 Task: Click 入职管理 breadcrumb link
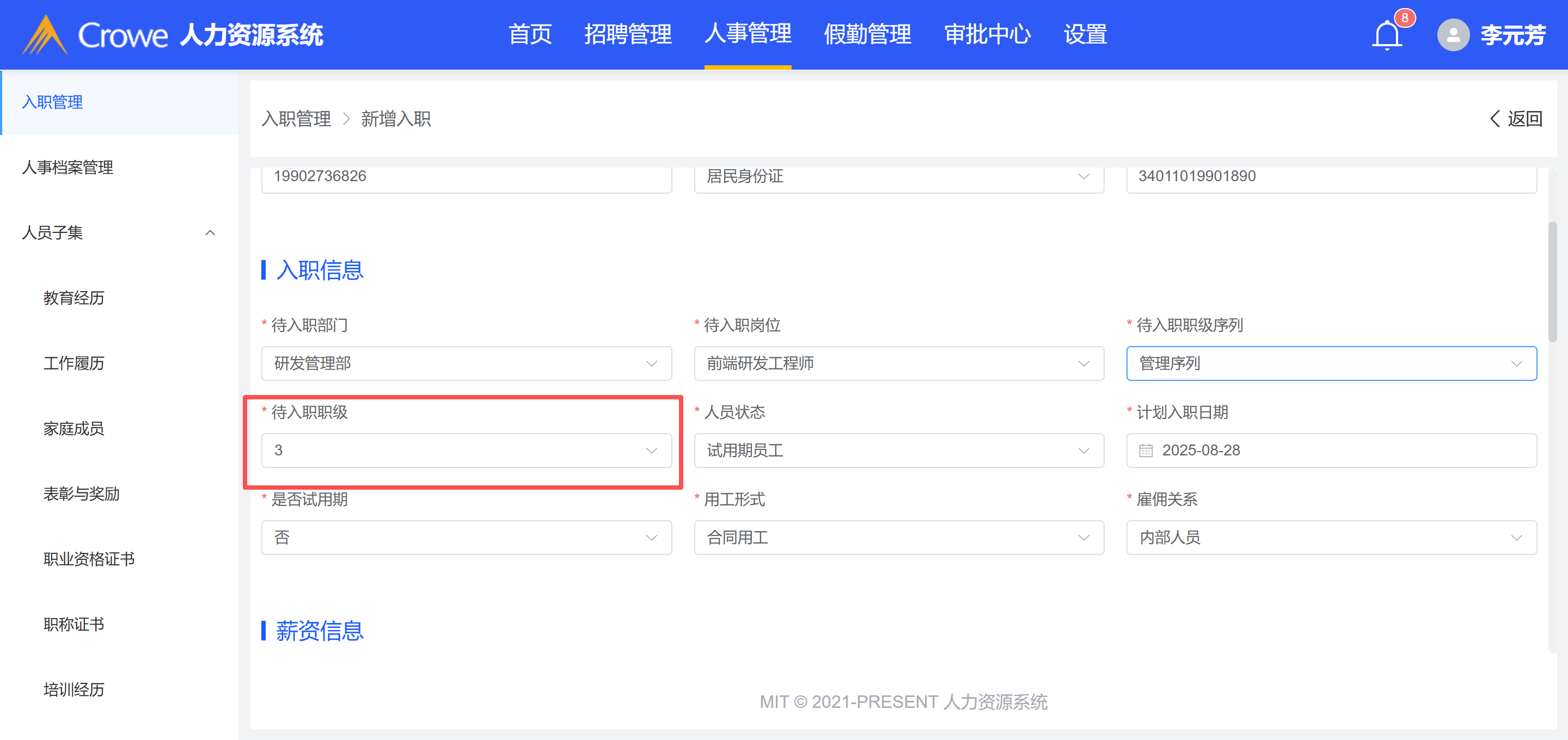click(296, 119)
